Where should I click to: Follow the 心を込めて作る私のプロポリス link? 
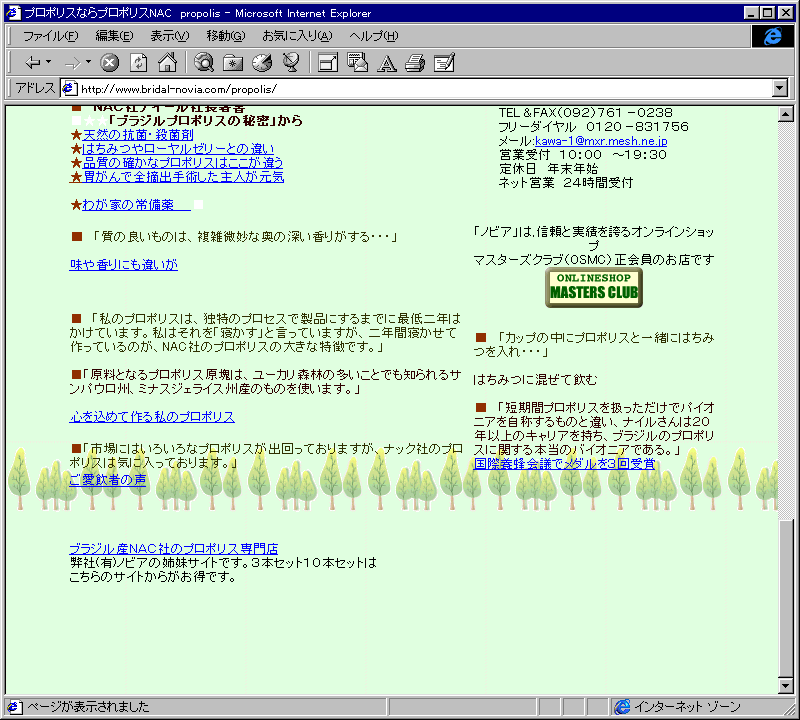[x=152, y=416]
